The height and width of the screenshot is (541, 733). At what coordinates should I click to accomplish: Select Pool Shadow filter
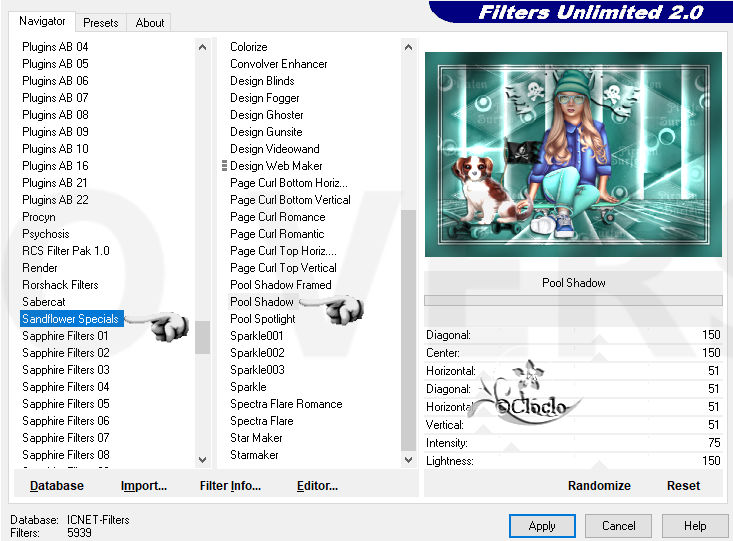pos(262,302)
